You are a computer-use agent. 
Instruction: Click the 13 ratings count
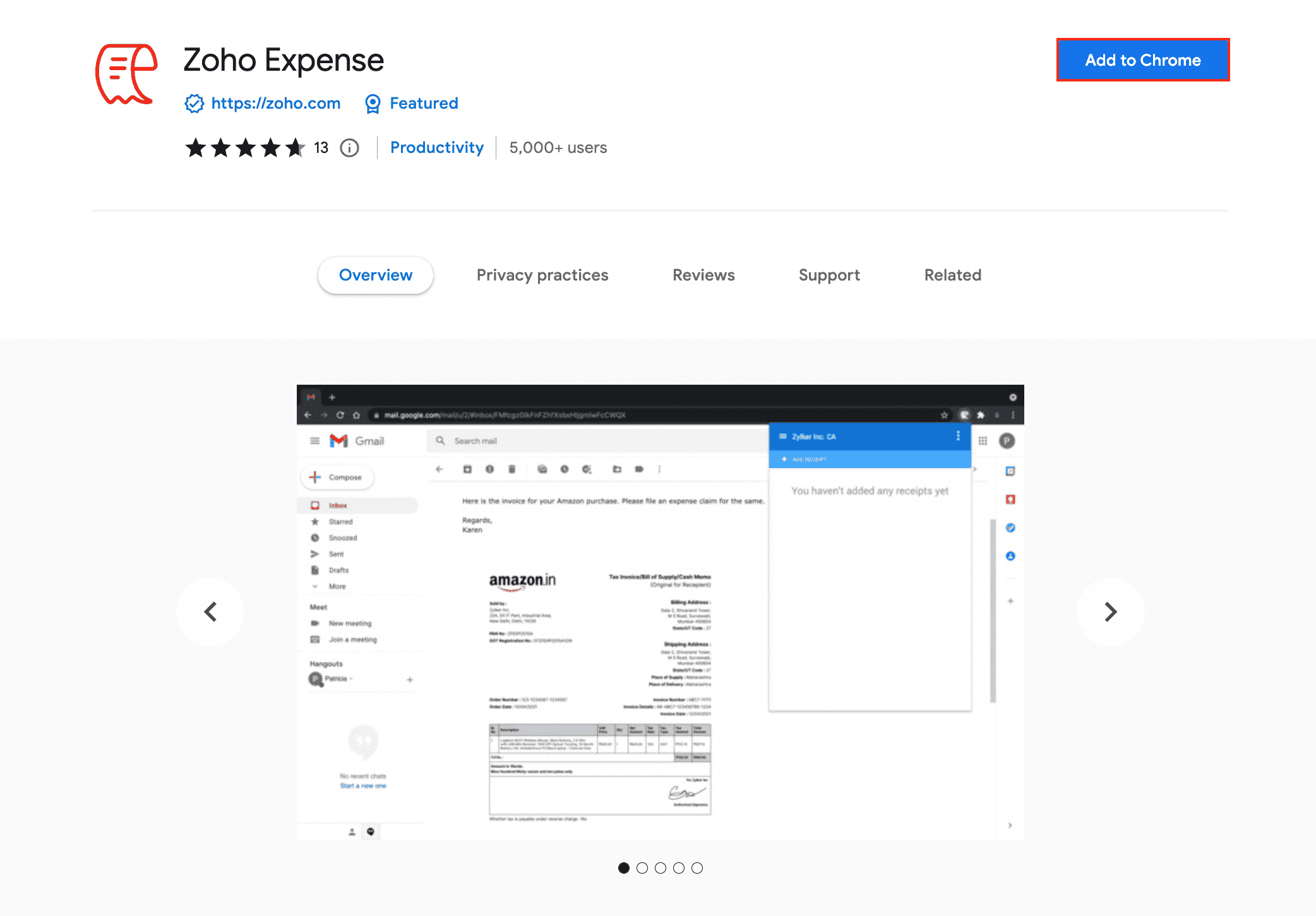pos(321,147)
